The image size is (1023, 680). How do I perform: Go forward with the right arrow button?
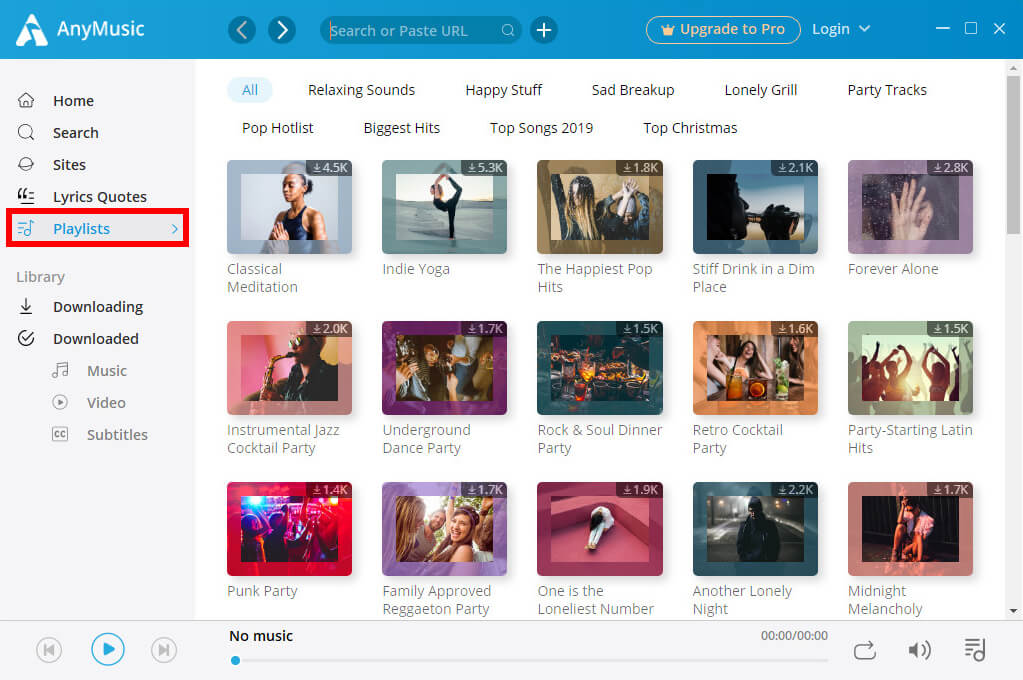click(282, 30)
